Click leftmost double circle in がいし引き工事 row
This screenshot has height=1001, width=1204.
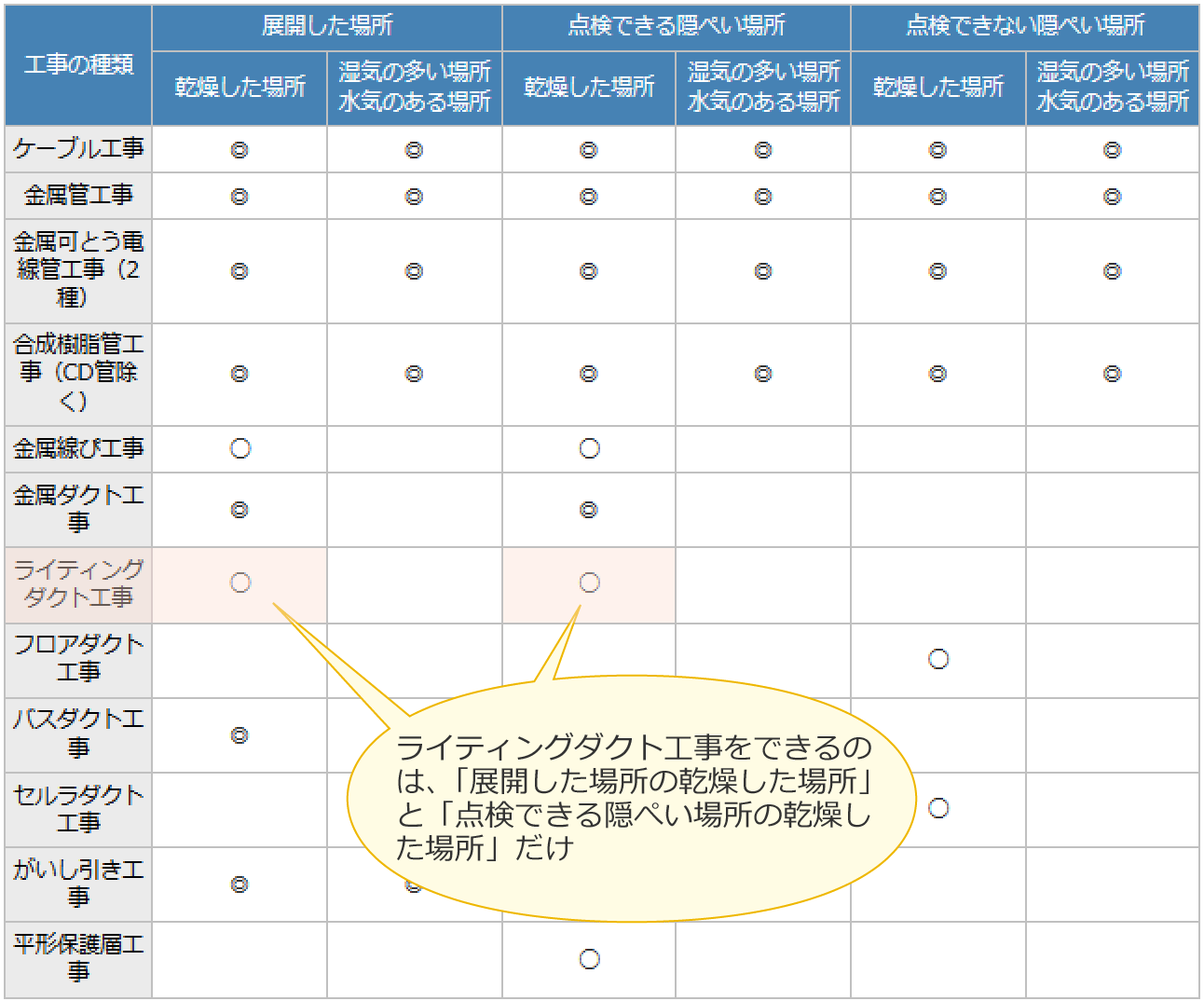click(x=239, y=884)
